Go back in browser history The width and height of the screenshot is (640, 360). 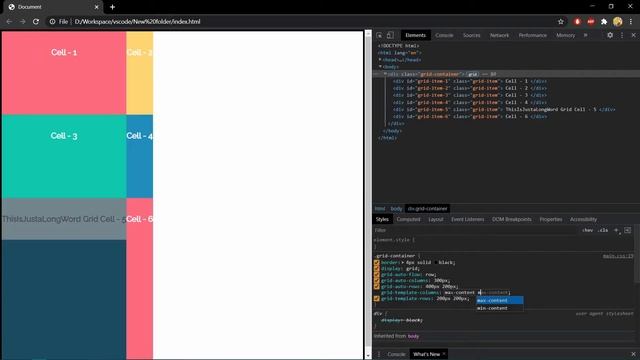point(9,22)
